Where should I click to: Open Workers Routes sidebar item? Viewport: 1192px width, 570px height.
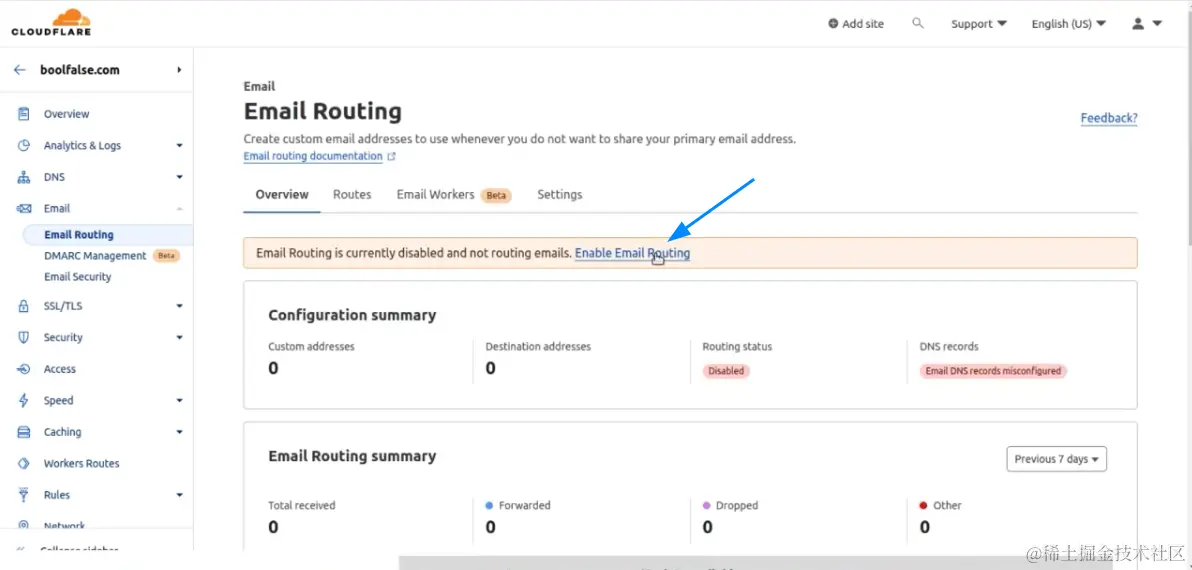(81, 464)
